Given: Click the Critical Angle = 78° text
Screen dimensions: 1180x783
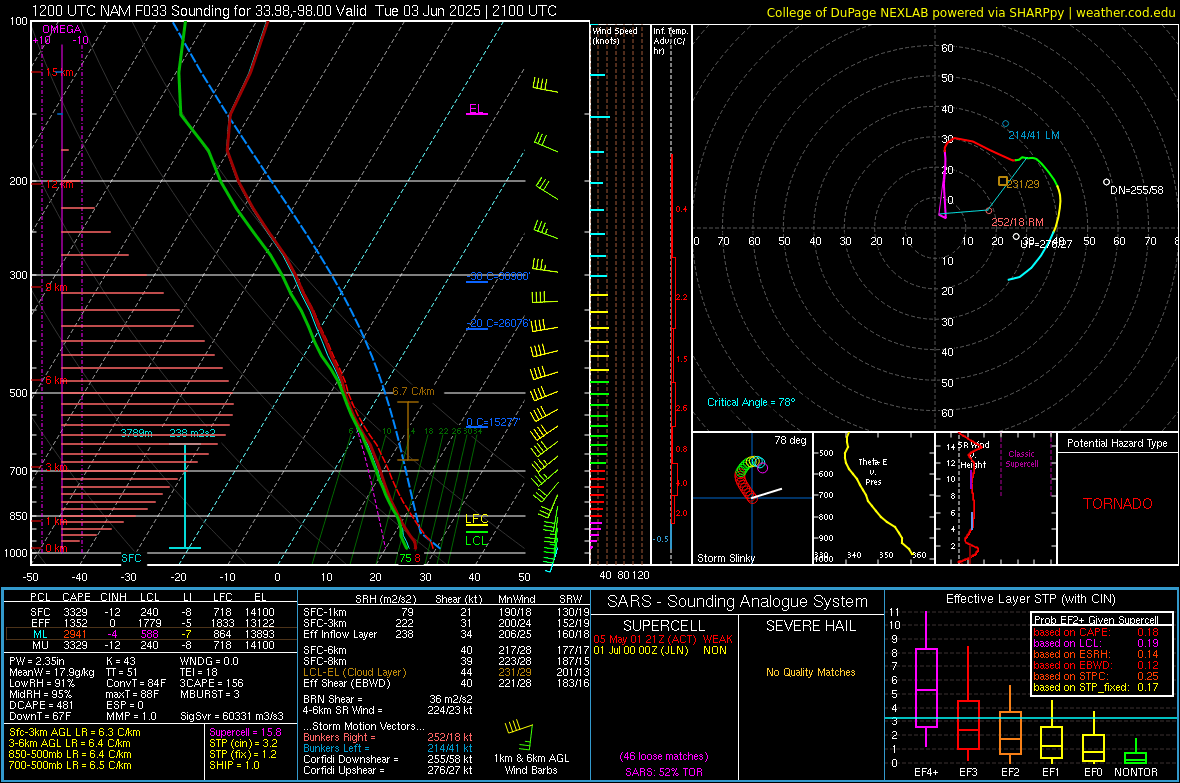Looking at the screenshot, I should [x=751, y=402].
